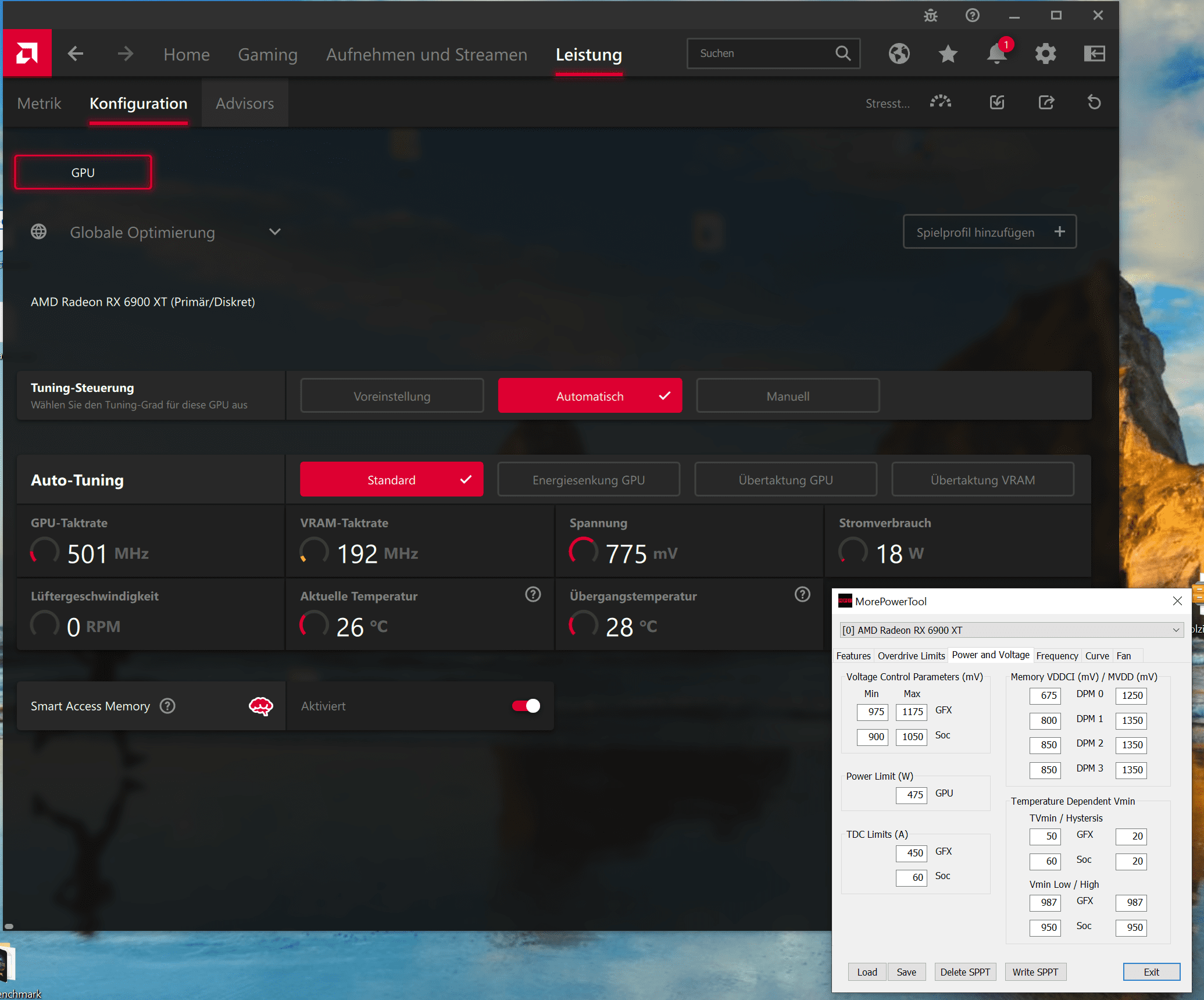Image resolution: width=1204 pixels, height=1000 pixels.
Task: Open help for Aktuelle Temperatur
Action: click(x=533, y=594)
